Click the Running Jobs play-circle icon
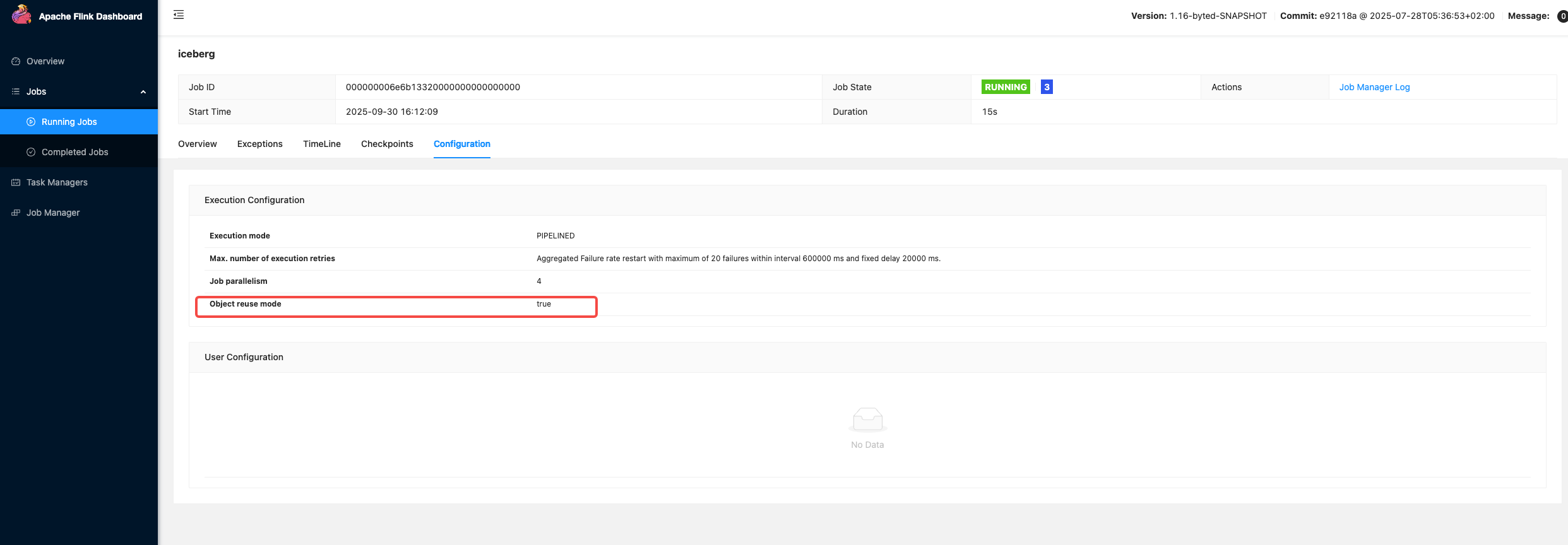 pos(31,122)
